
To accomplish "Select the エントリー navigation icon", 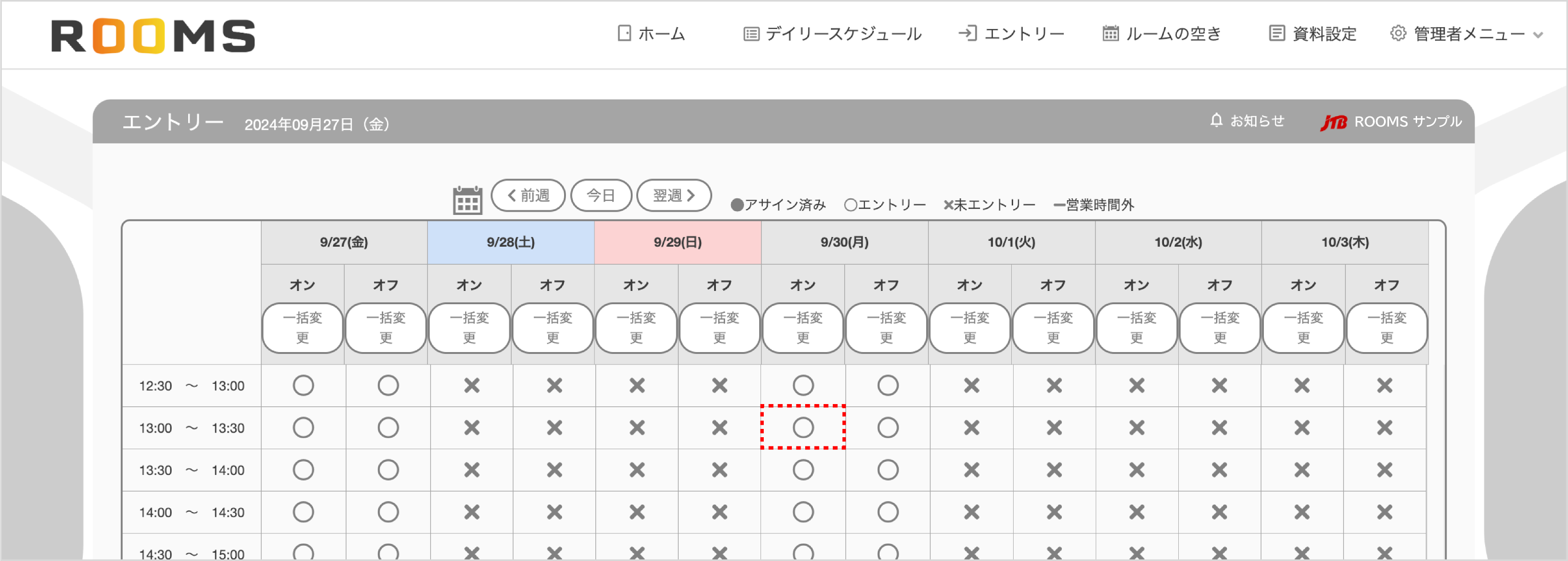I will click(x=968, y=33).
